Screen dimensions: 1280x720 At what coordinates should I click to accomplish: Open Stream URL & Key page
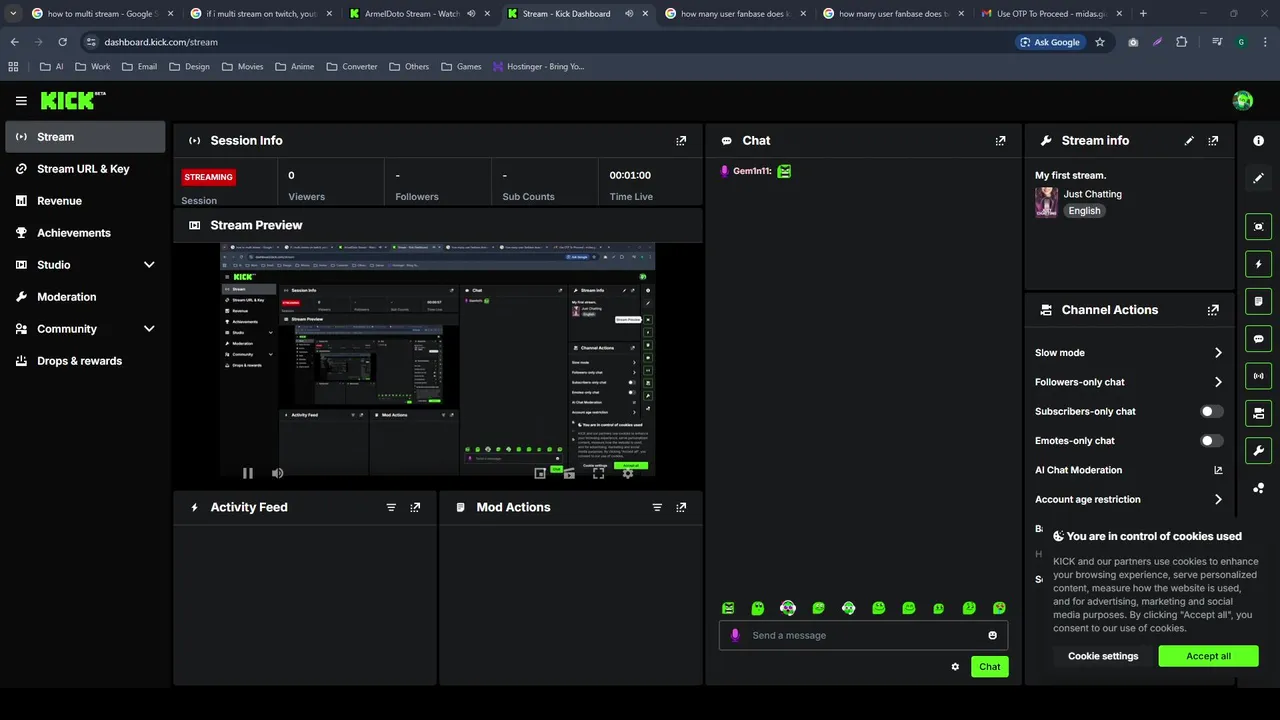click(85, 169)
